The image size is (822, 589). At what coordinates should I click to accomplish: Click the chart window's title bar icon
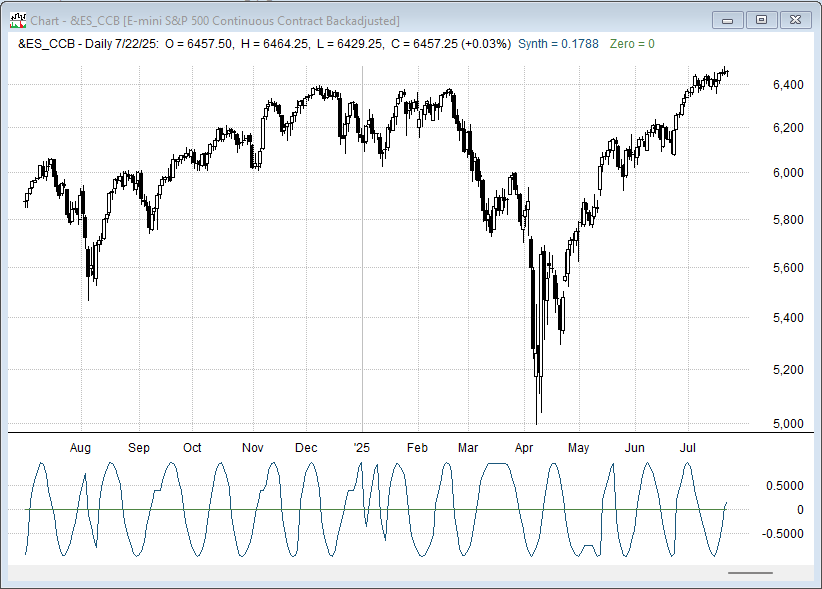pos(17,20)
